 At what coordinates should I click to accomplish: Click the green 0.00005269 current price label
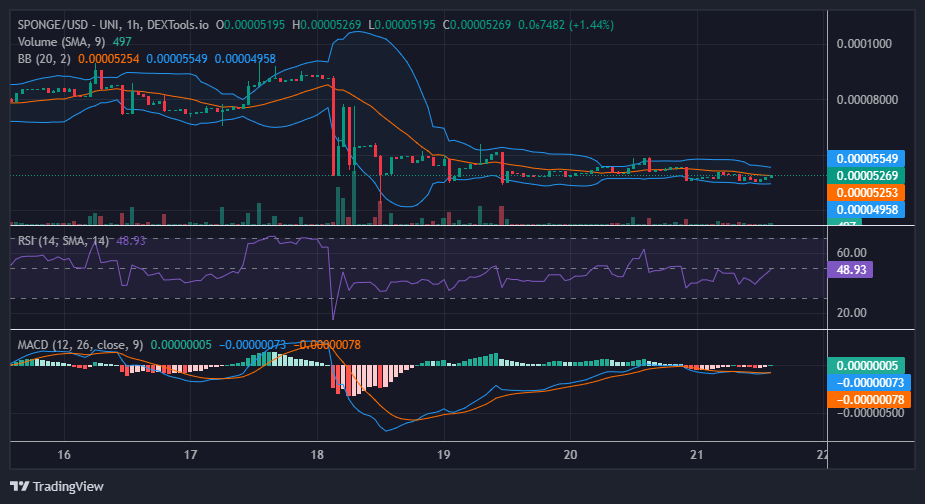[x=866, y=176]
